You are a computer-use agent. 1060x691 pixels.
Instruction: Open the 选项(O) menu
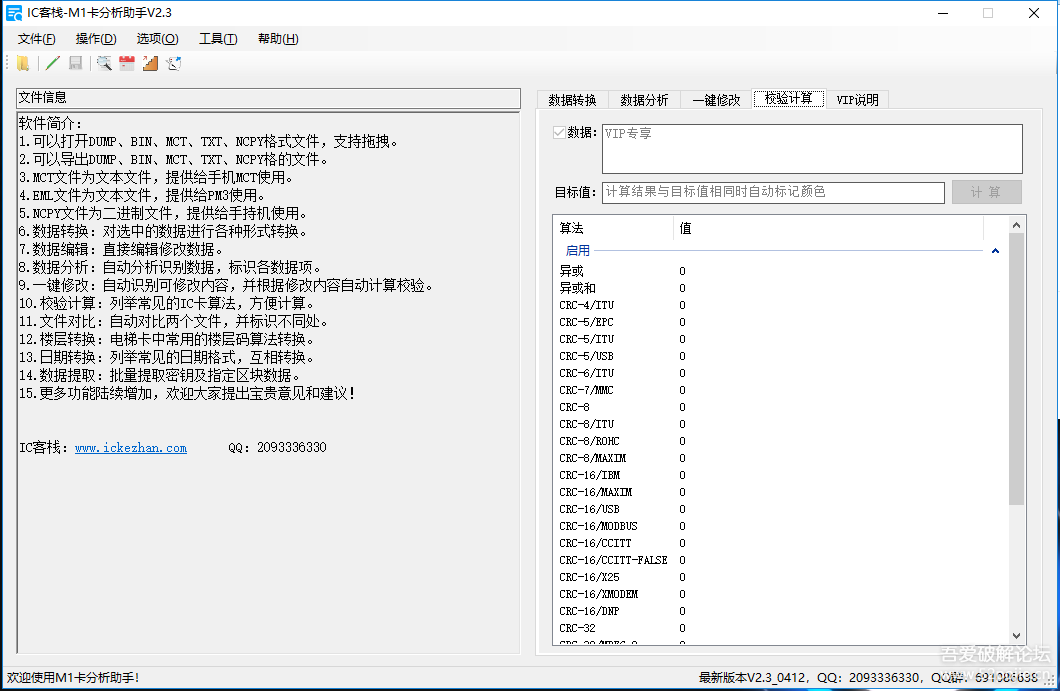point(158,39)
